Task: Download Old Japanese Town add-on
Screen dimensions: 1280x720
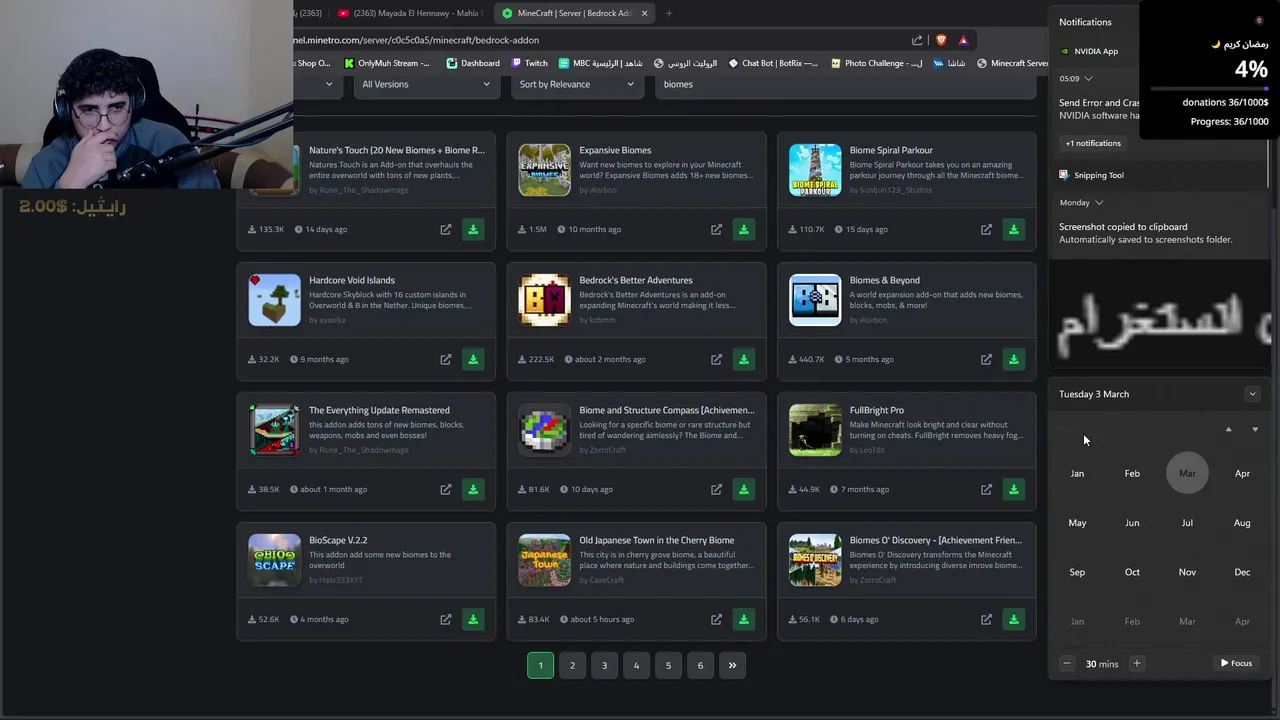Action: click(x=743, y=619)
